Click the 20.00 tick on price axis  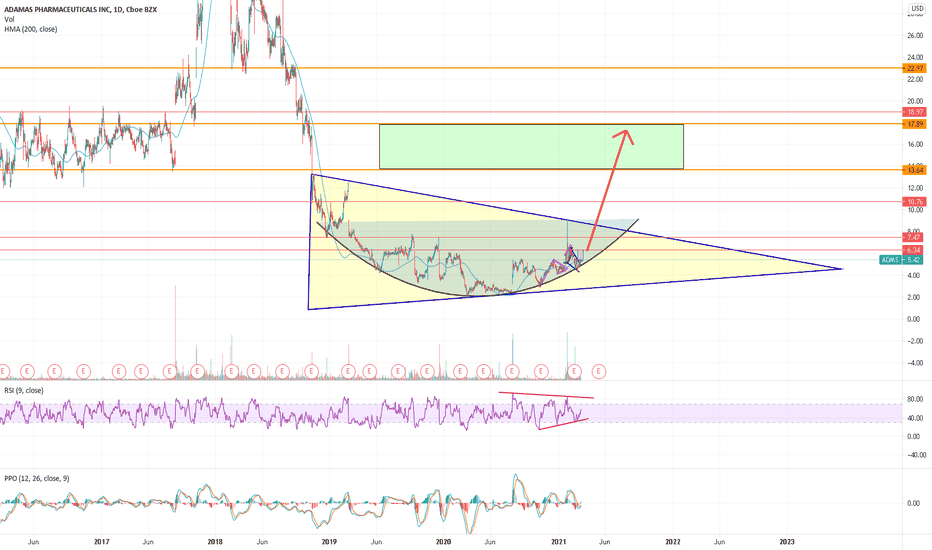pyautogui.click(x=915, y=101)
